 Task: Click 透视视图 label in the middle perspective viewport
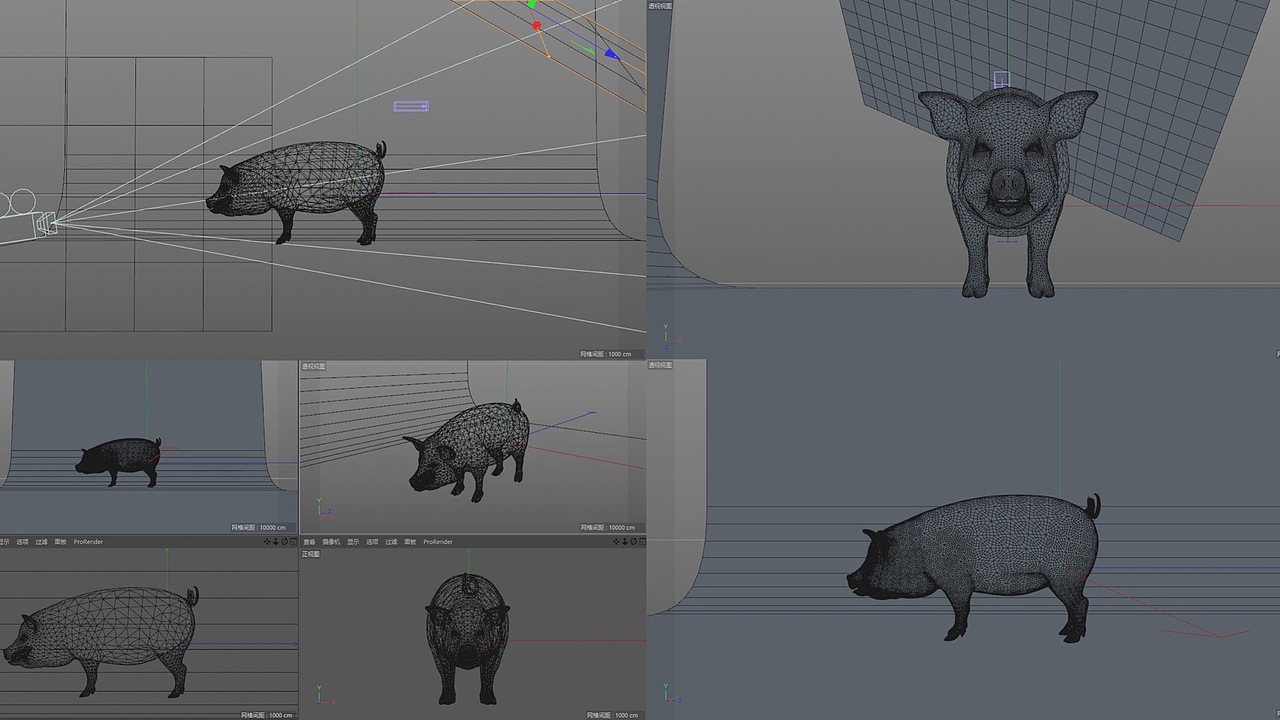tap(314, 367)
